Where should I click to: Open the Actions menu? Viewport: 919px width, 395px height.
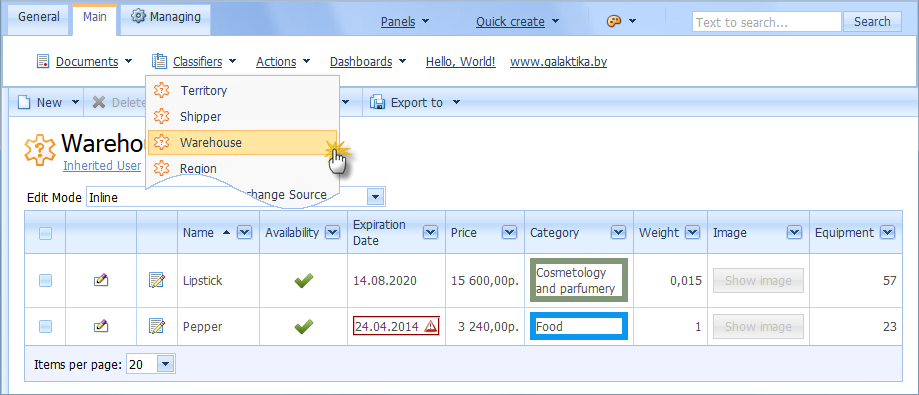click(283, 62)
